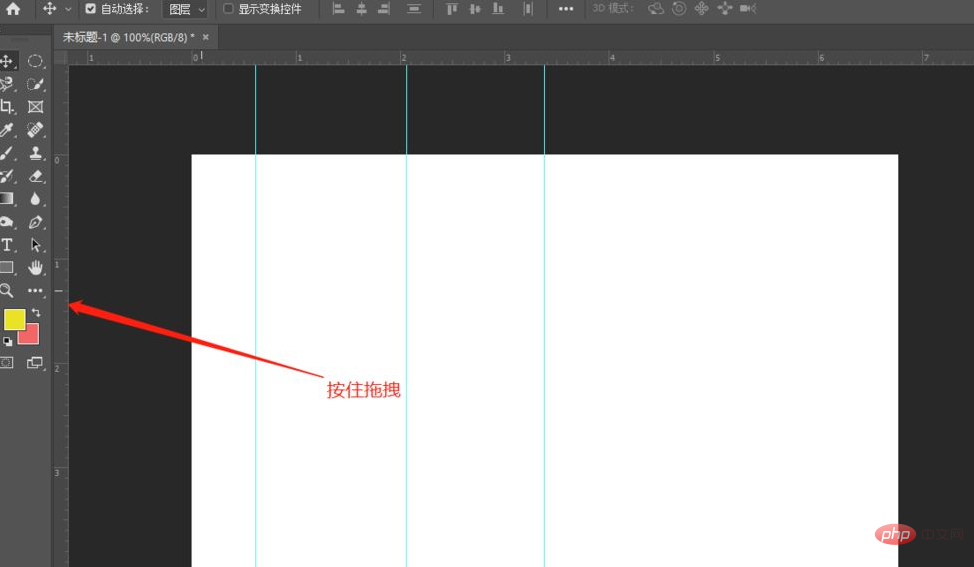Enable the 显示变换控件 checkbox

coord(229,9)
